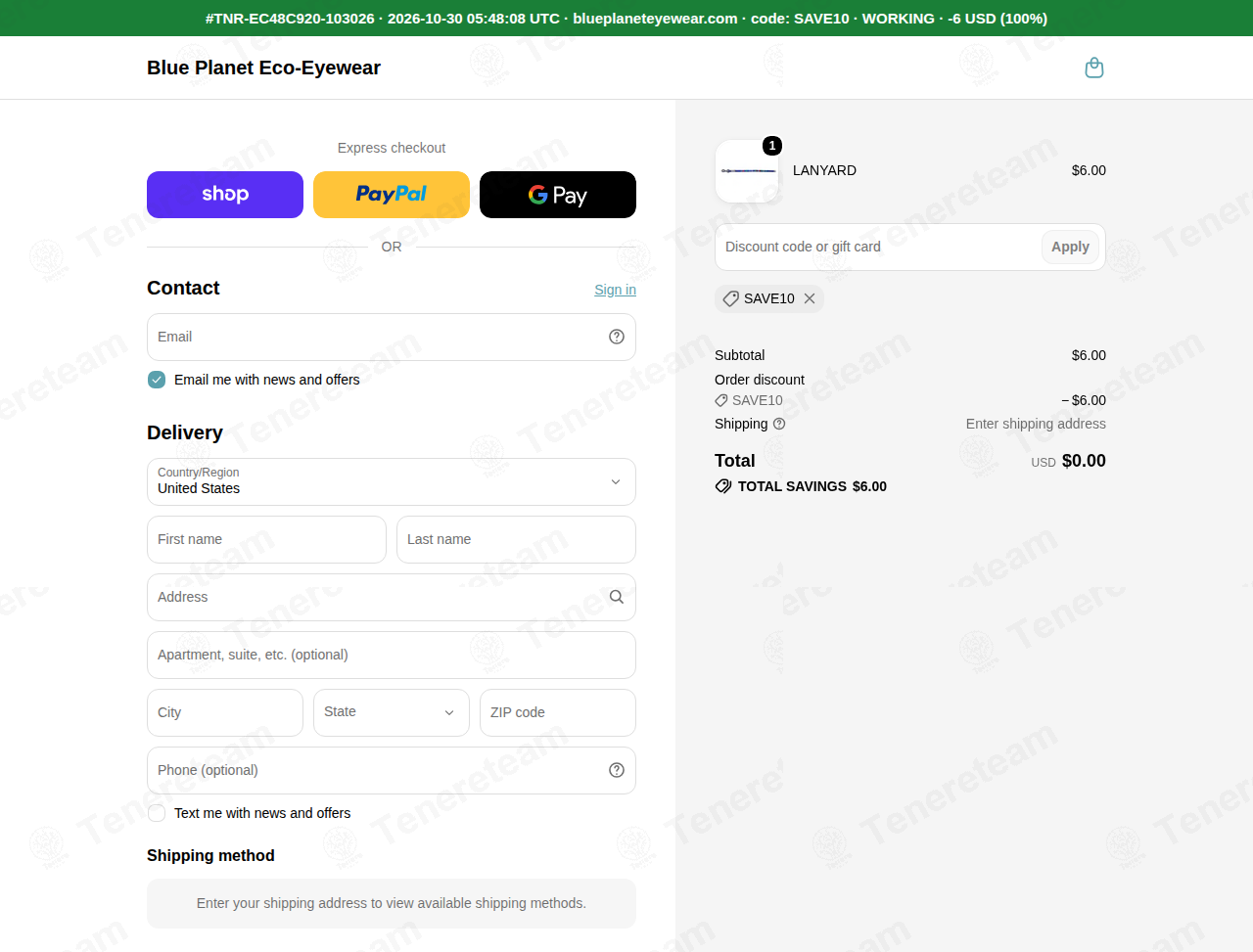Pay with Google Pay express button
The height and width of the screenshot is (952, 1253).
[x=558, y=195]
